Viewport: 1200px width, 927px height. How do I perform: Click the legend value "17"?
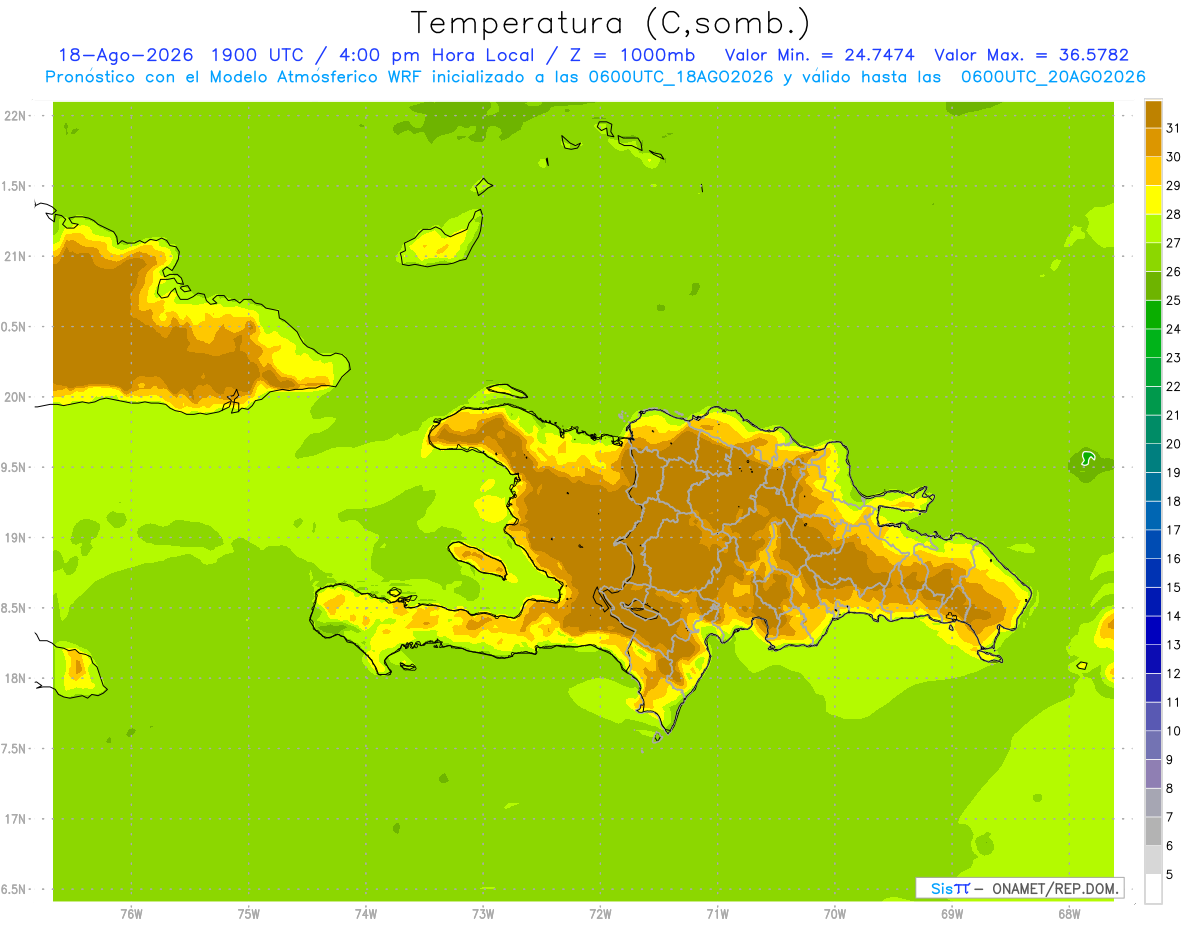1173,530
